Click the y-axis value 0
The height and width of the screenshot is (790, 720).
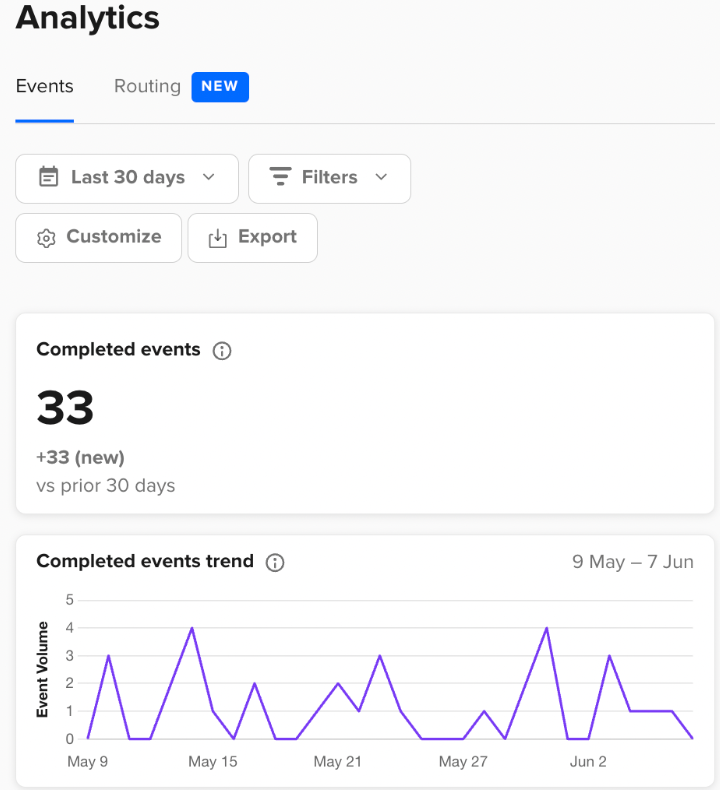click(70, 739)
